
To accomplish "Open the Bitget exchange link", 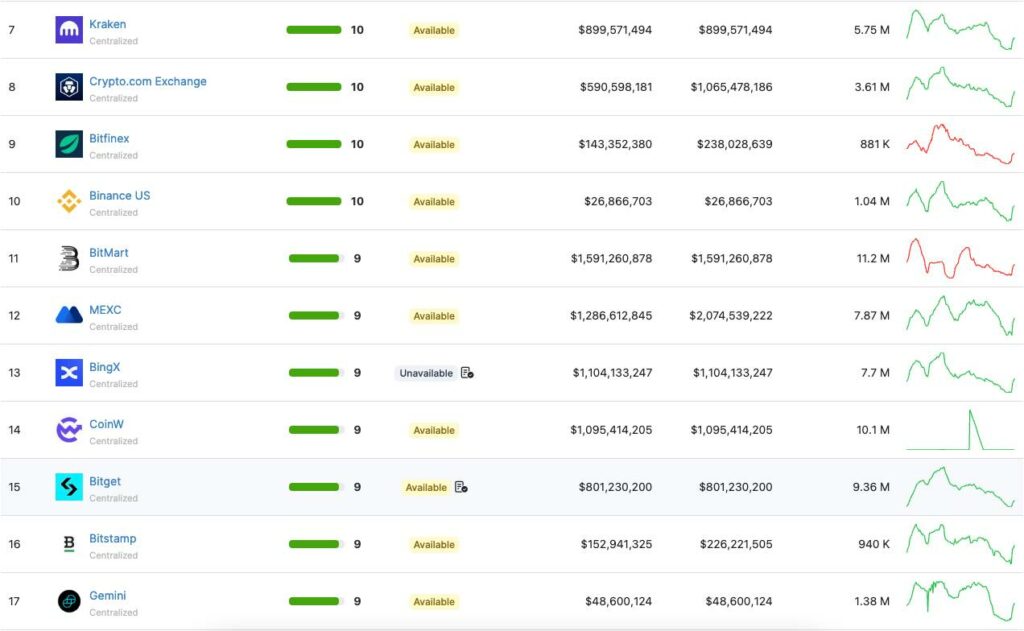I will click(105, 481).
